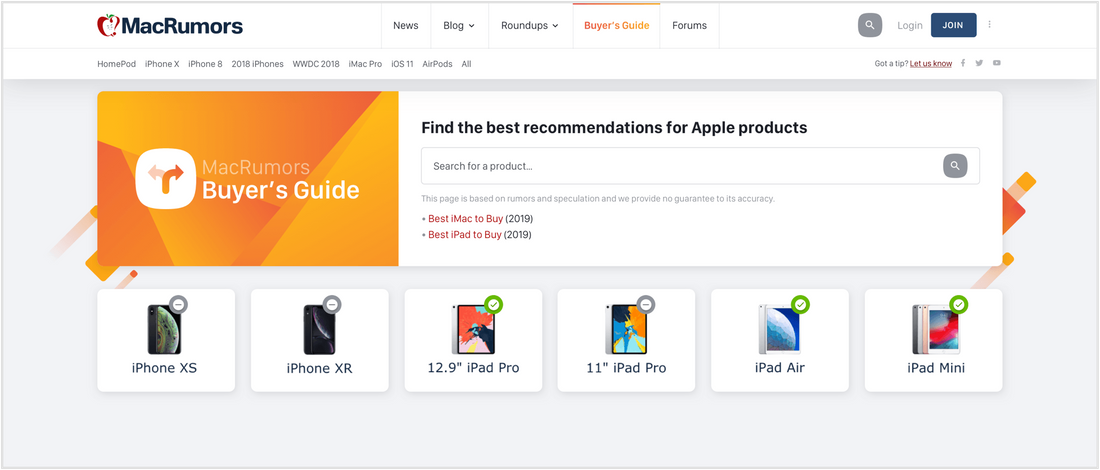Go to the Forums tab

689,25
